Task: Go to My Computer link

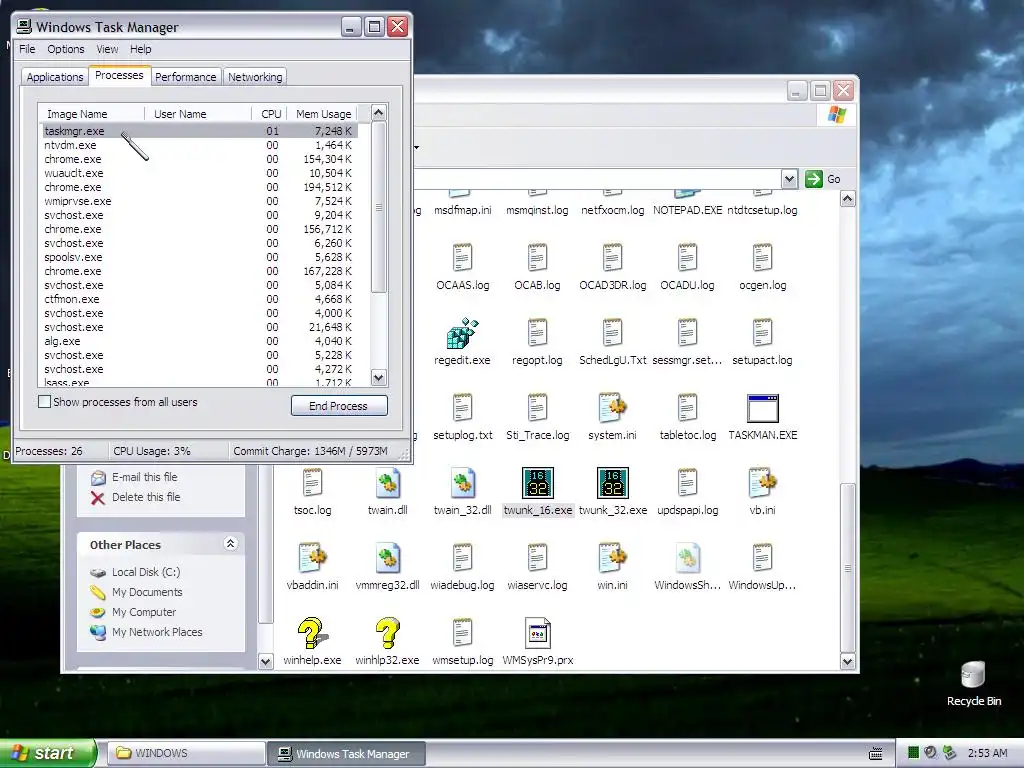Action: coord(144,613)
